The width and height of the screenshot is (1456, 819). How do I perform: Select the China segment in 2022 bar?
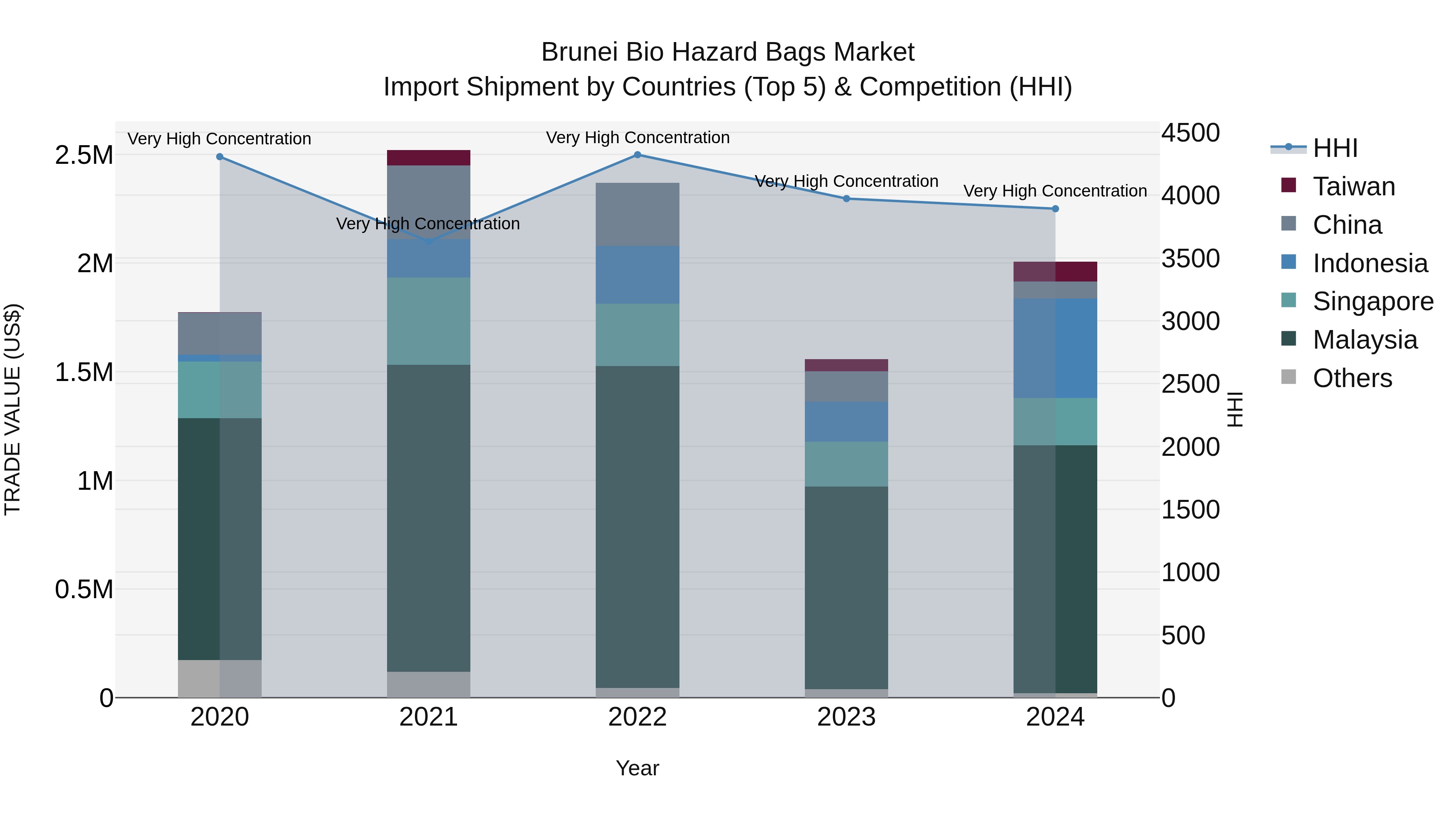tap(637, 214)
